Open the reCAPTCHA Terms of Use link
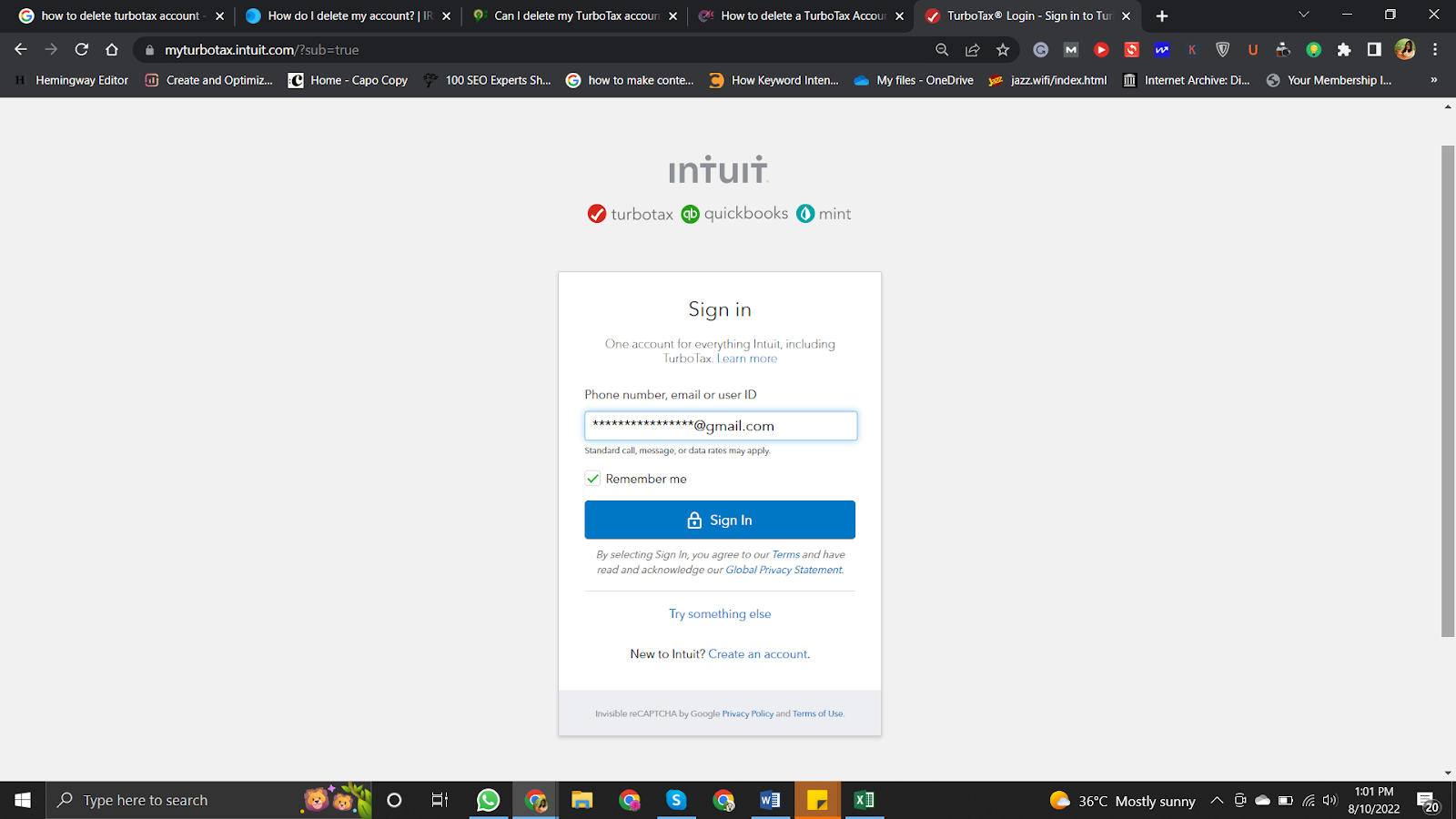 coord(818,713)
